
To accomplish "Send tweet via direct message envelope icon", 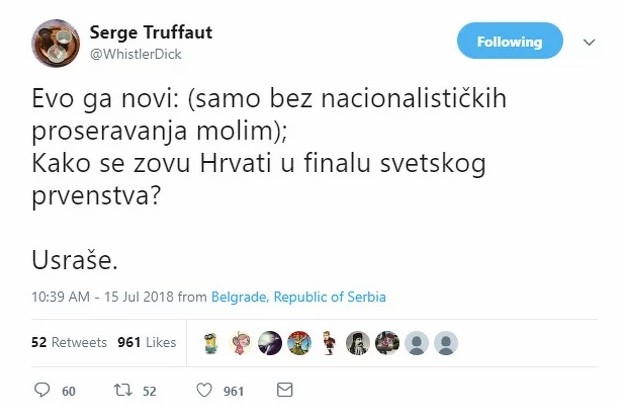I will [284, 390].
